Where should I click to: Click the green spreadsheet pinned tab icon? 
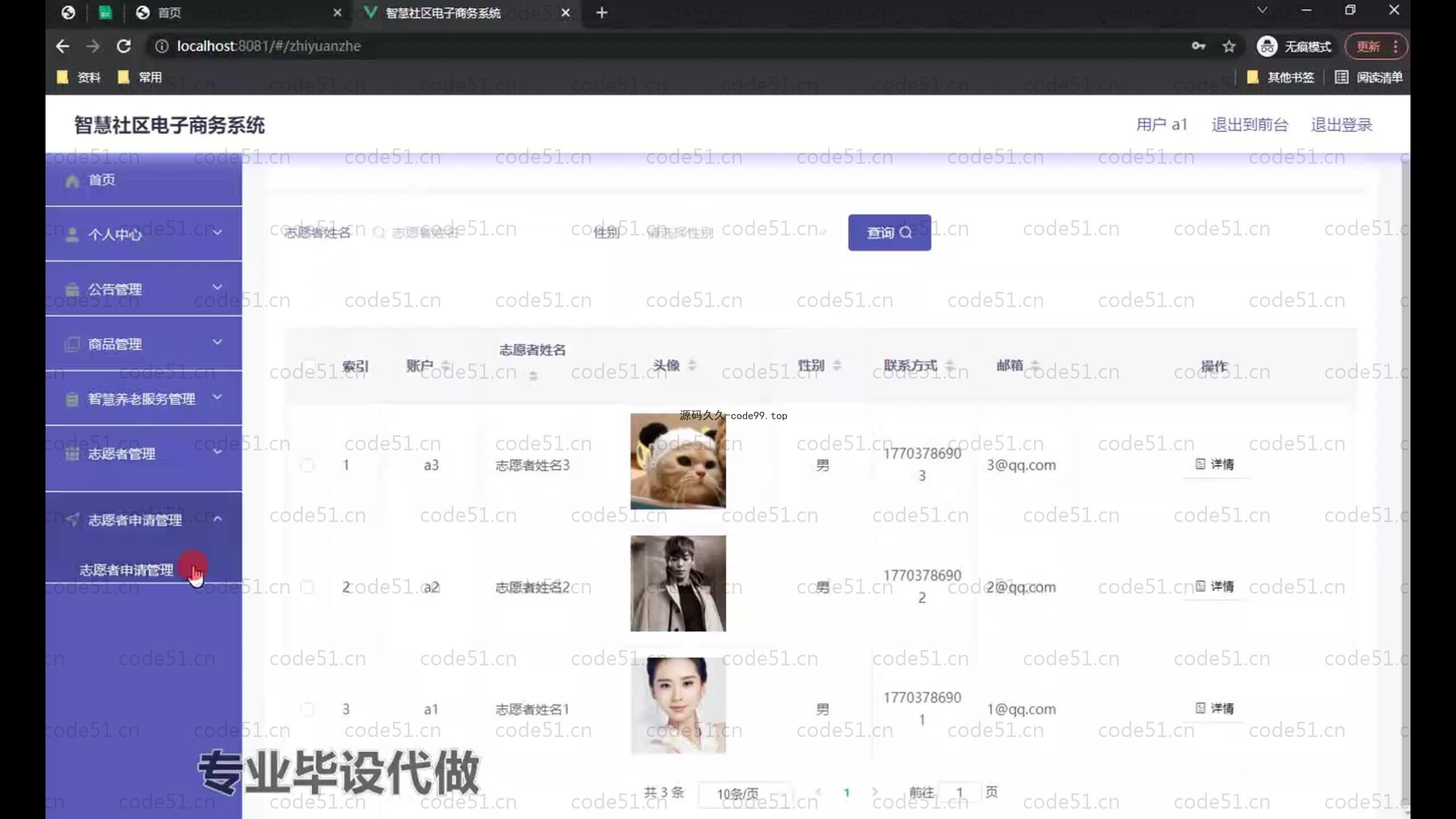coord(105,13)
